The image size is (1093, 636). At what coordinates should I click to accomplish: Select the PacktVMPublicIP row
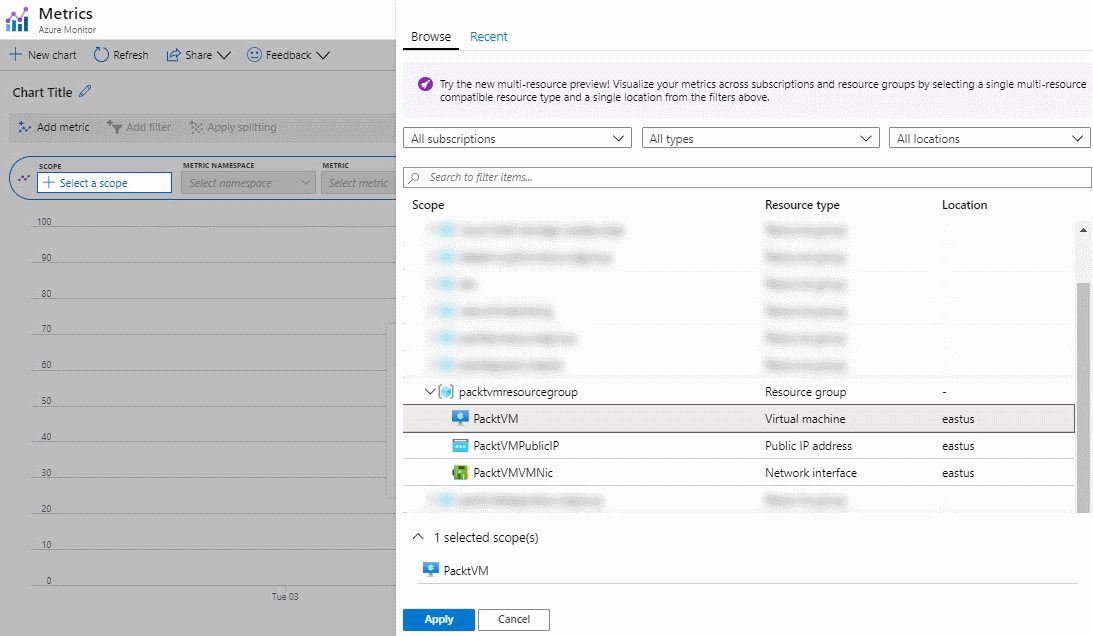pos(739,446)
